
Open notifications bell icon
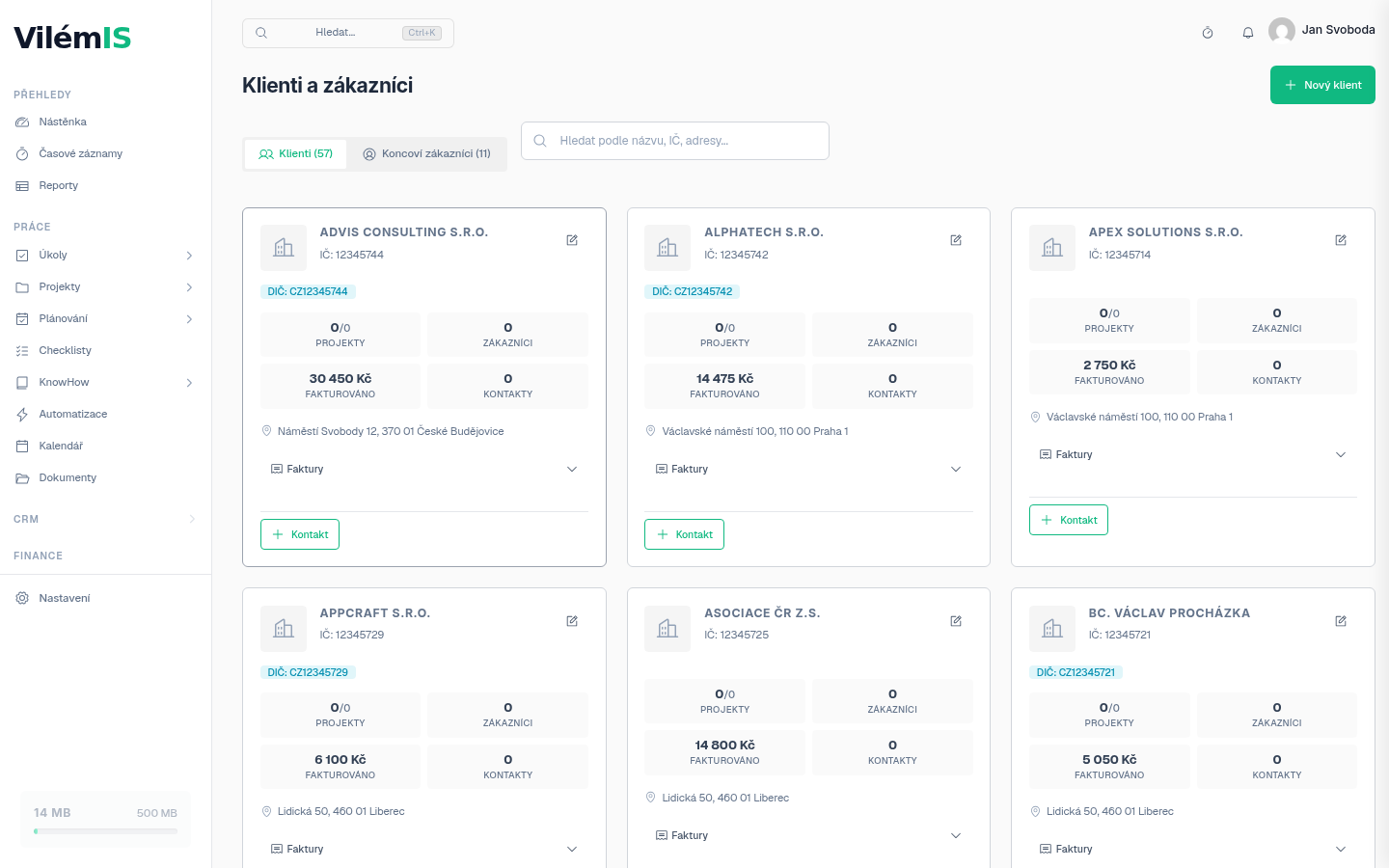[x=1248, y=33]
